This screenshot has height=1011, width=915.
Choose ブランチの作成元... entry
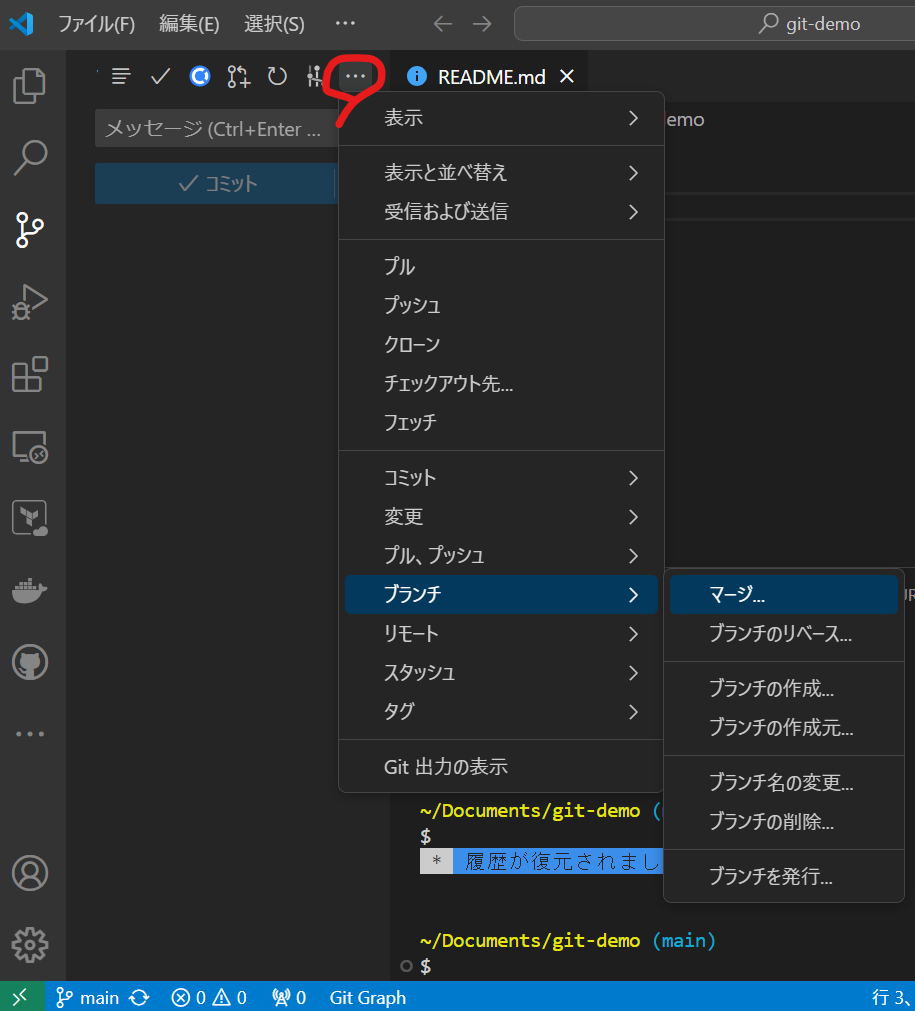click(783, 728)
